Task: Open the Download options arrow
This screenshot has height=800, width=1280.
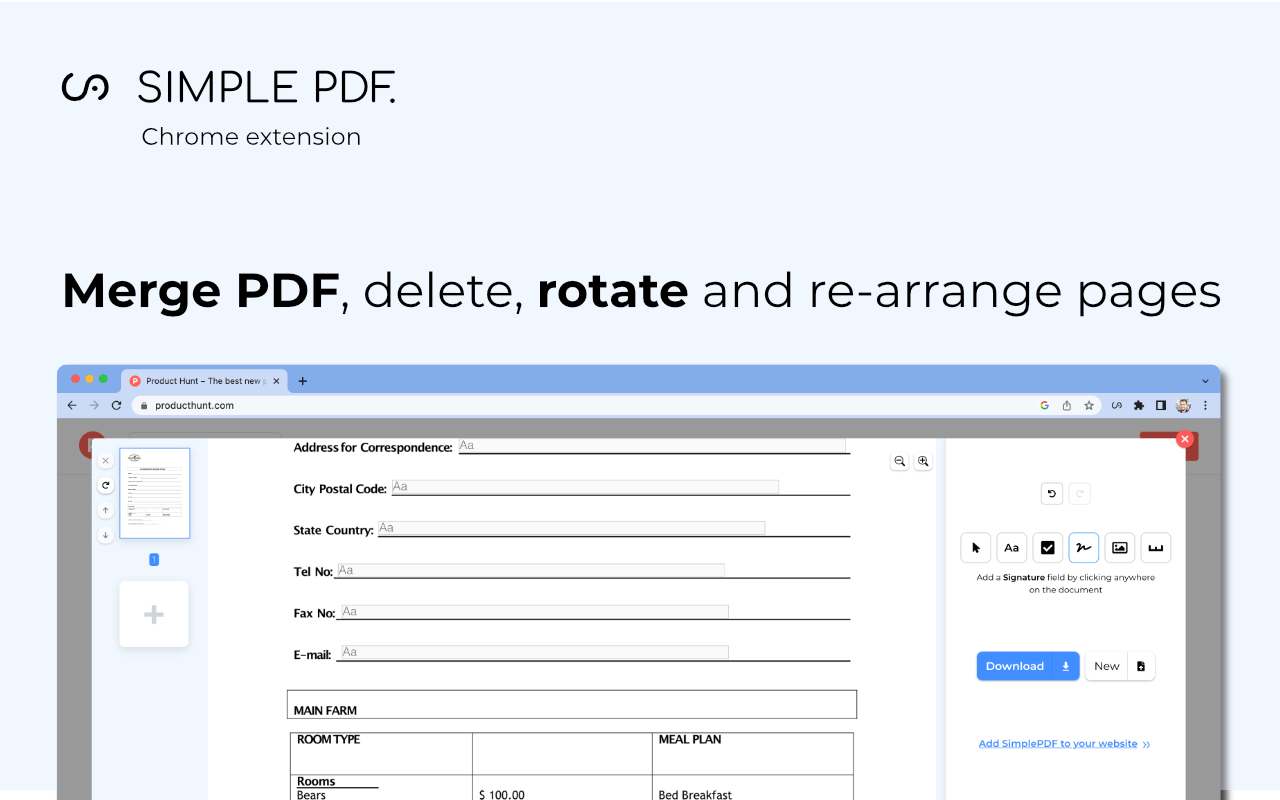Action: point(1066,666)
